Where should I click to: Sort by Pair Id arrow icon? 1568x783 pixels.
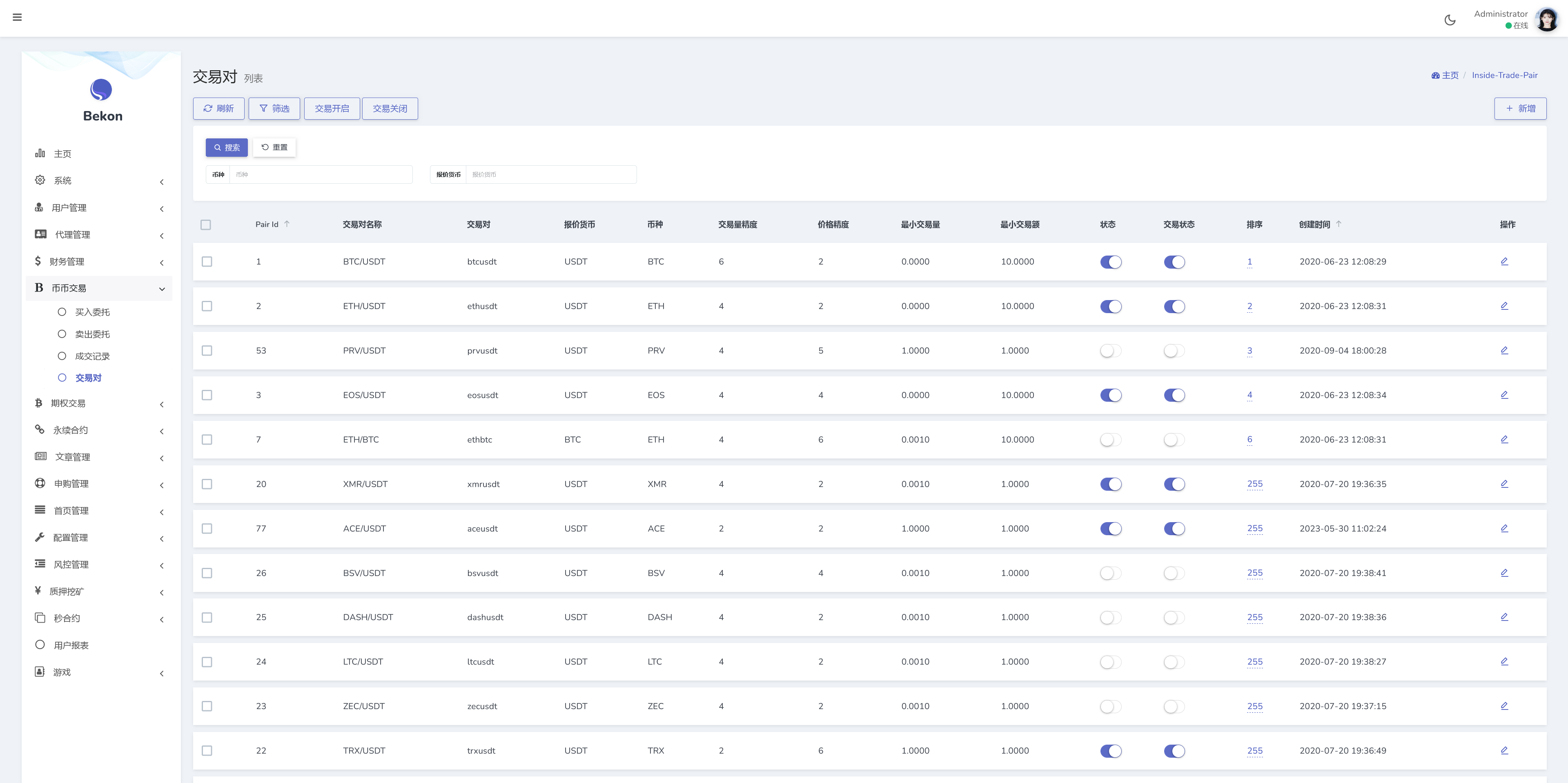click(287, 224)
